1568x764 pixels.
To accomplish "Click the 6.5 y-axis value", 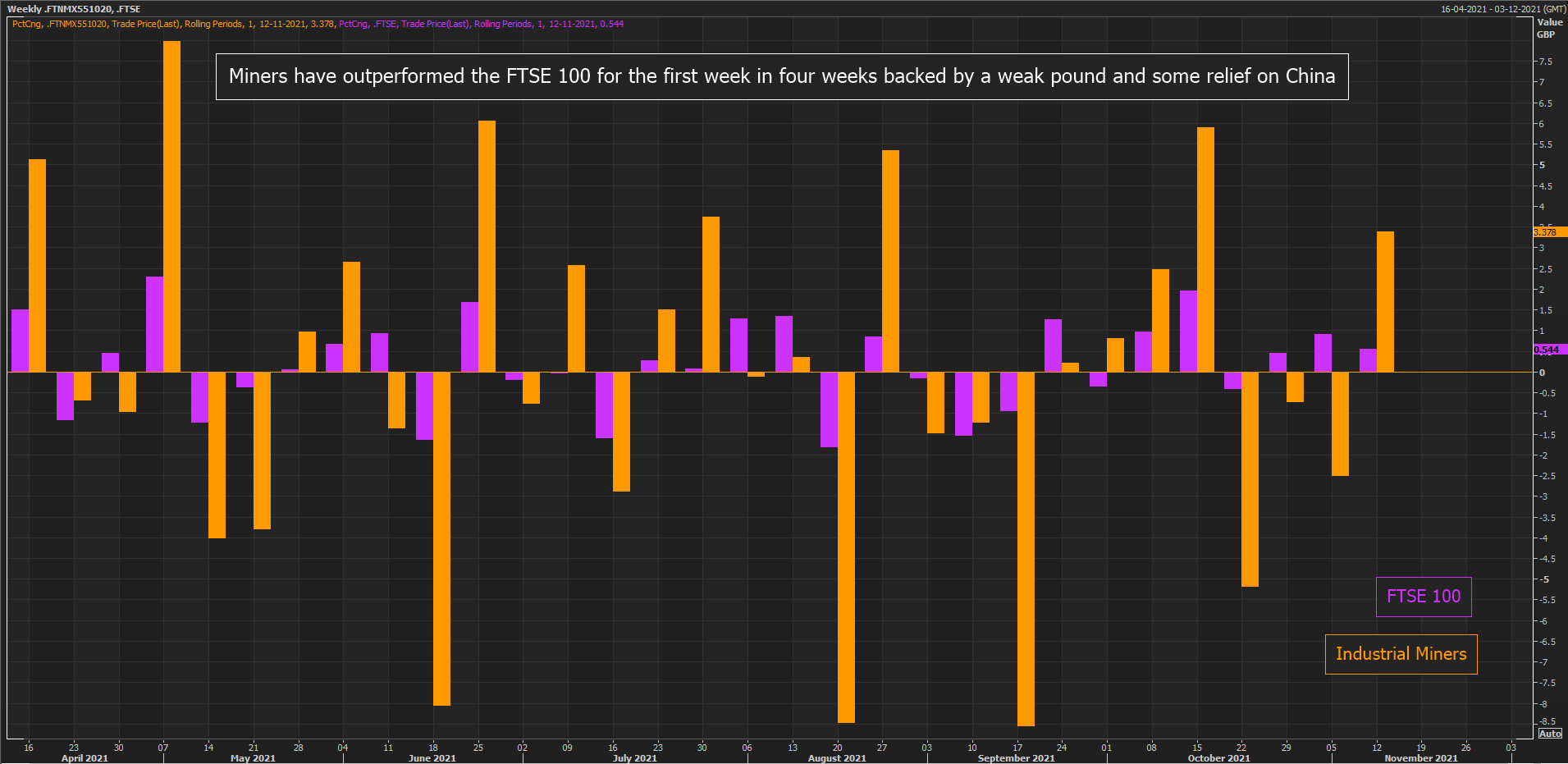I will tap(1546, 103).
